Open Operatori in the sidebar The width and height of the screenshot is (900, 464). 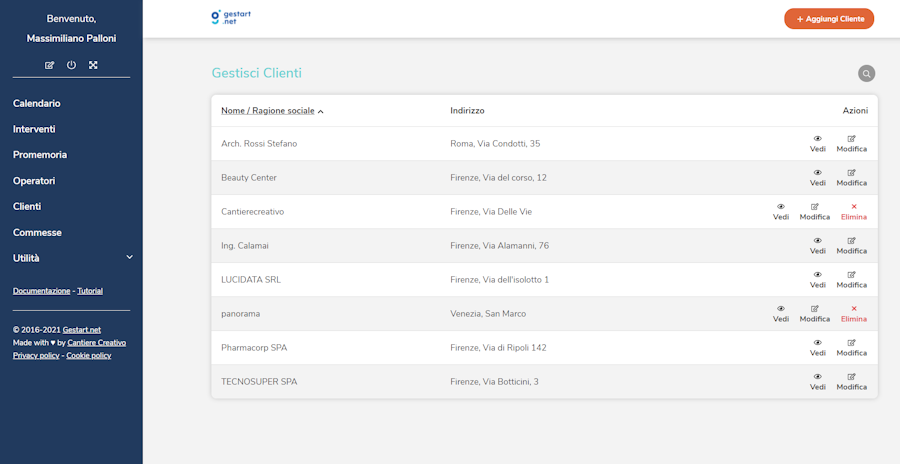point(34,181)
